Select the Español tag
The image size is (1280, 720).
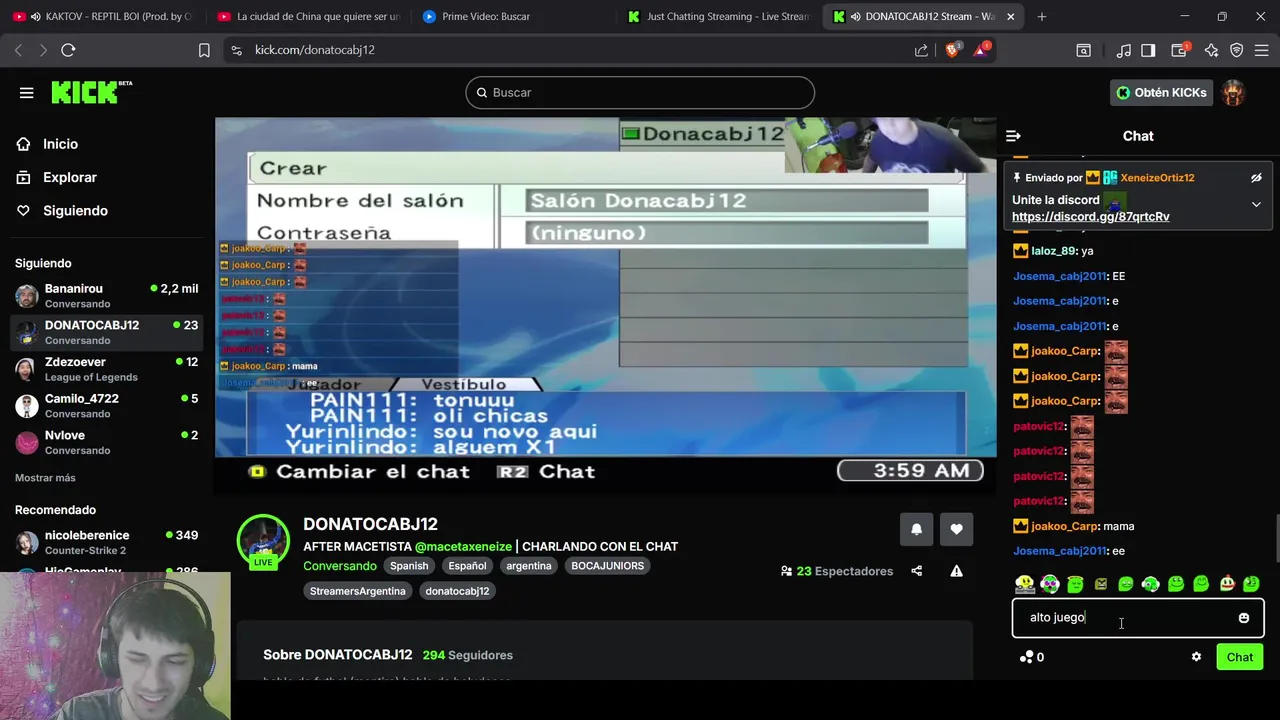[467, 566]
